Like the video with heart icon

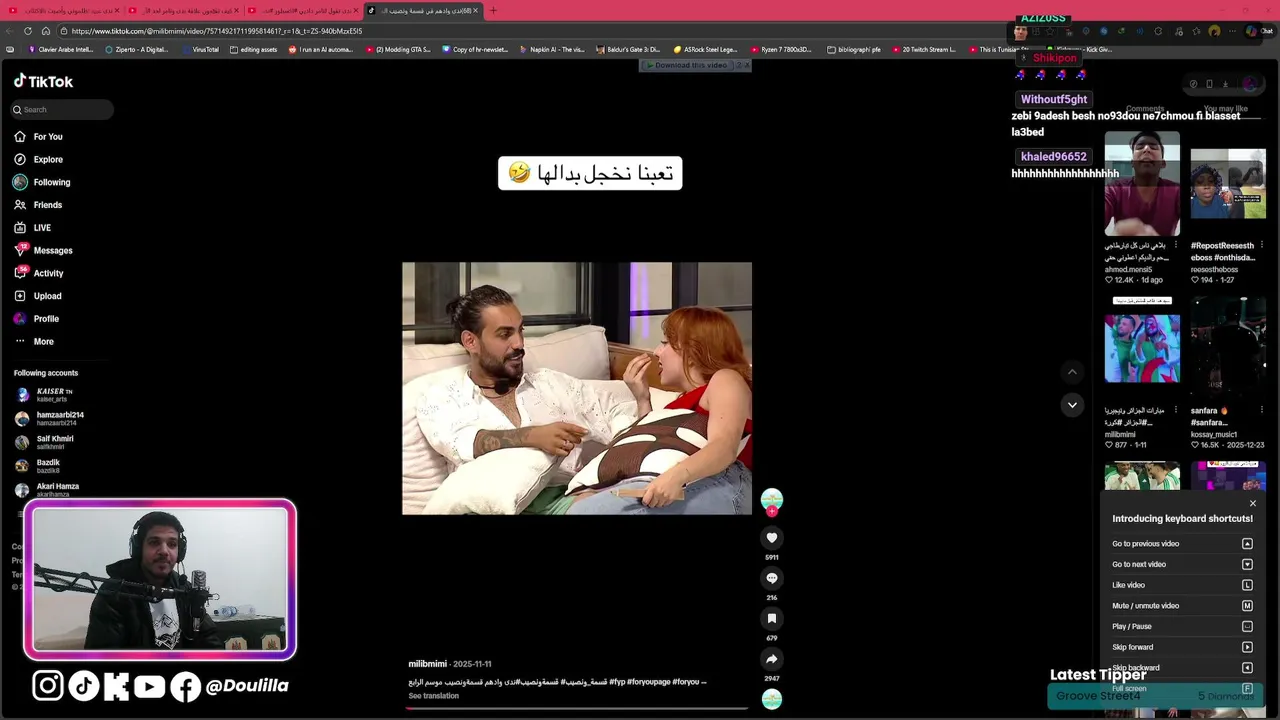pyautogui.click(x=771, y=538)
